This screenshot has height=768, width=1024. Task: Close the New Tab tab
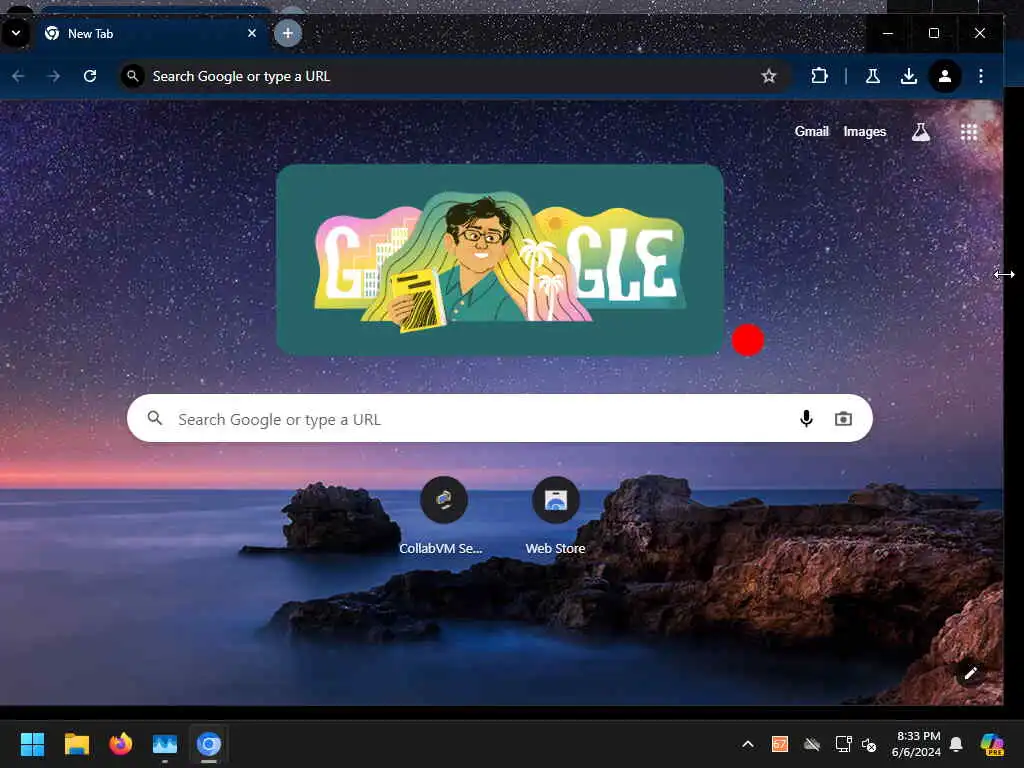(x=252, y=33)
